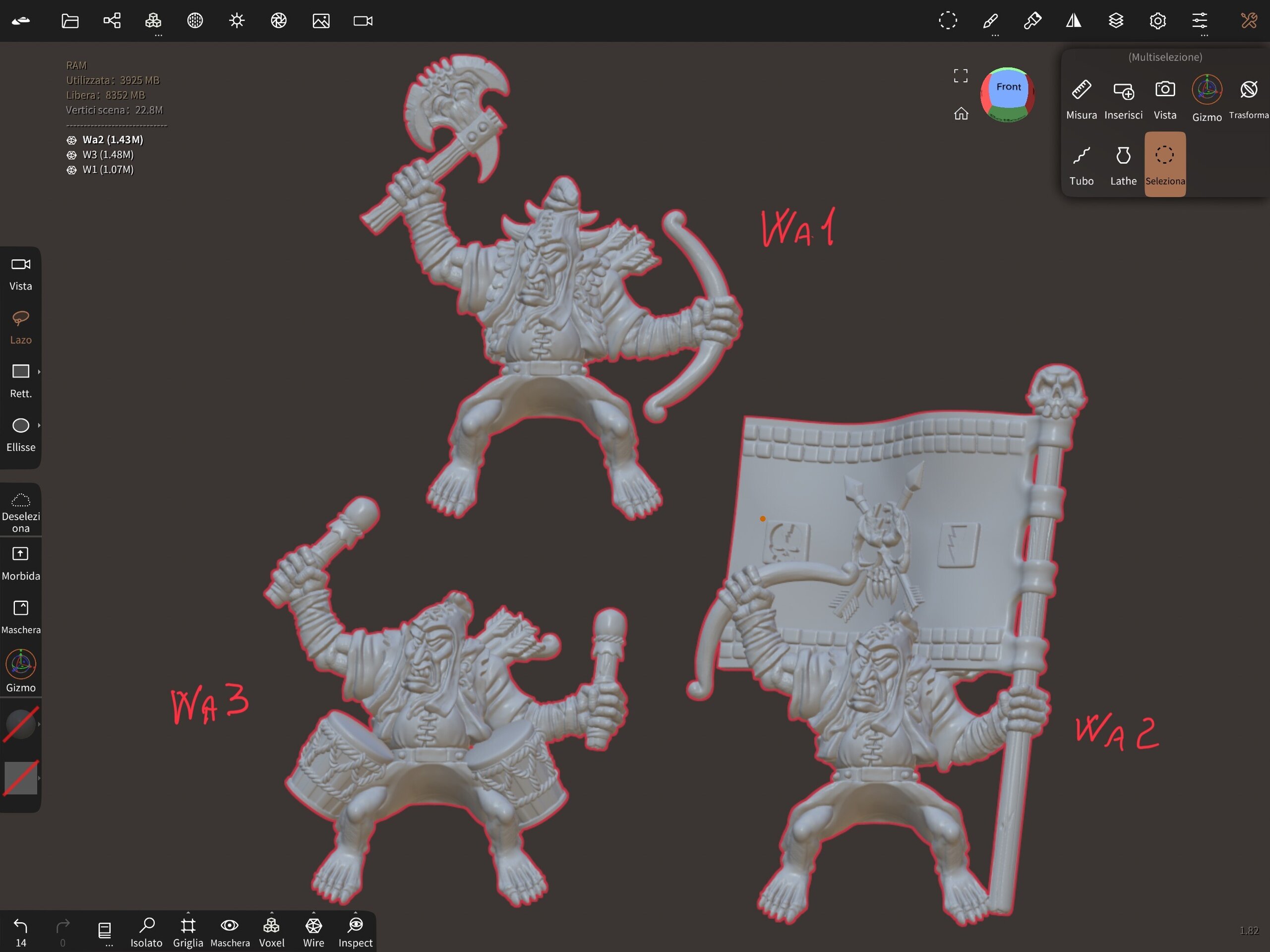Open the files folder menu
This screenshot has height=952, width=1270.
70,21
